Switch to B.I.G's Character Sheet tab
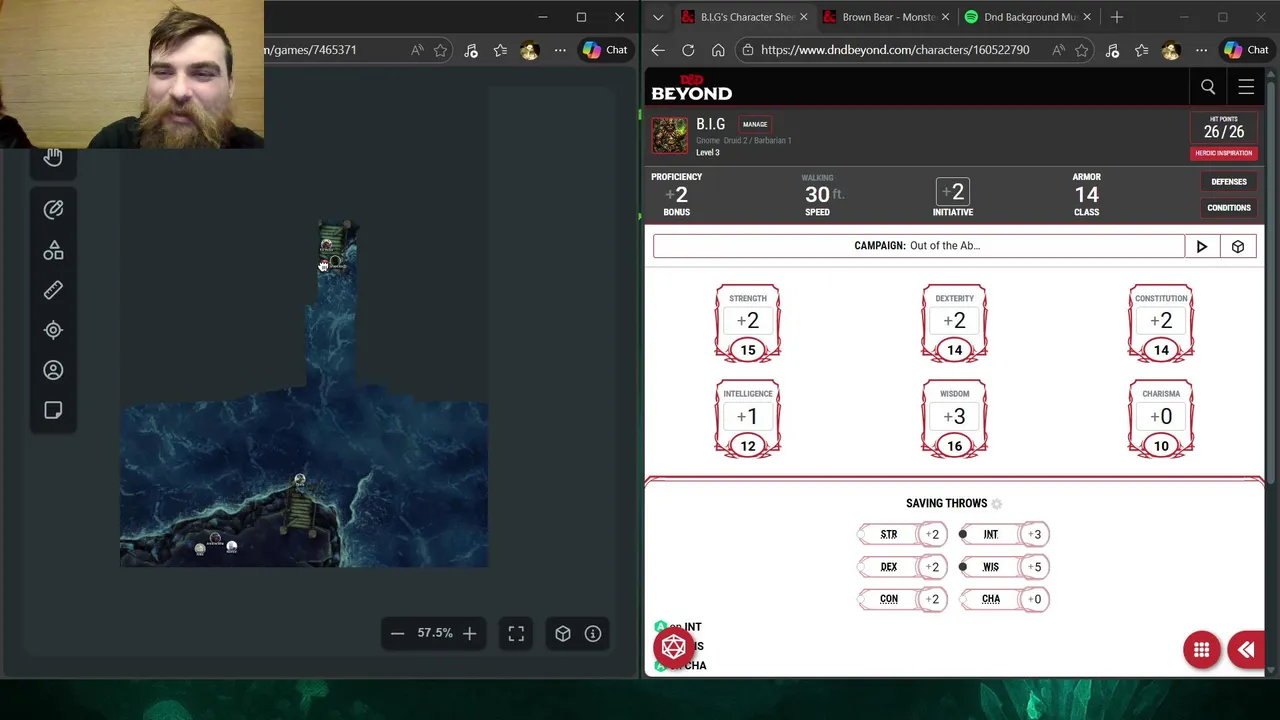 click(745, 17)
